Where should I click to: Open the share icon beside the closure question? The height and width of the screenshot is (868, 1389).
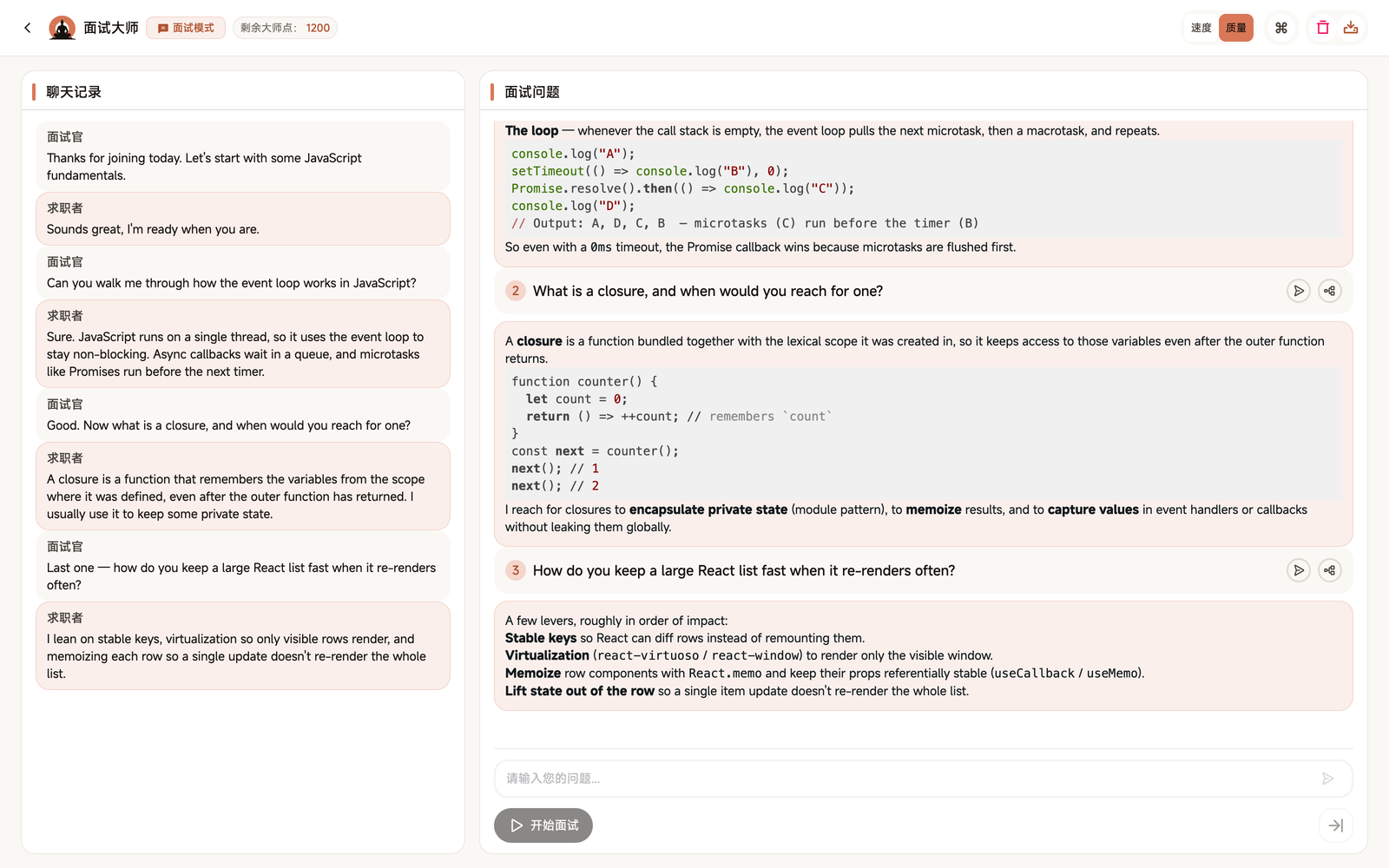click(1330, 291)
